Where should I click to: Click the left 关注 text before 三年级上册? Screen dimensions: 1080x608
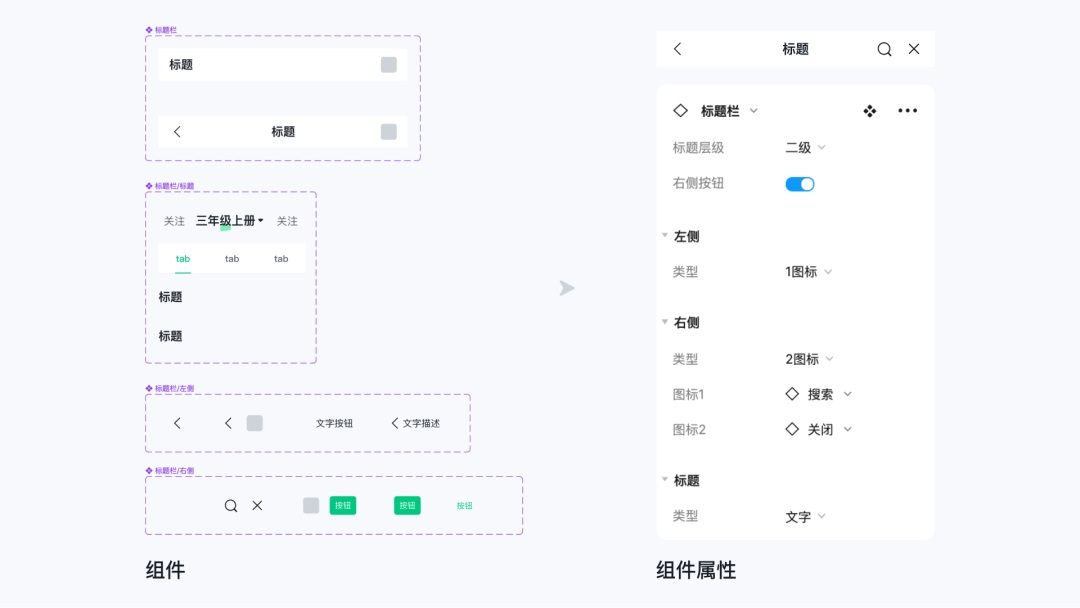(x=174, y=221)
